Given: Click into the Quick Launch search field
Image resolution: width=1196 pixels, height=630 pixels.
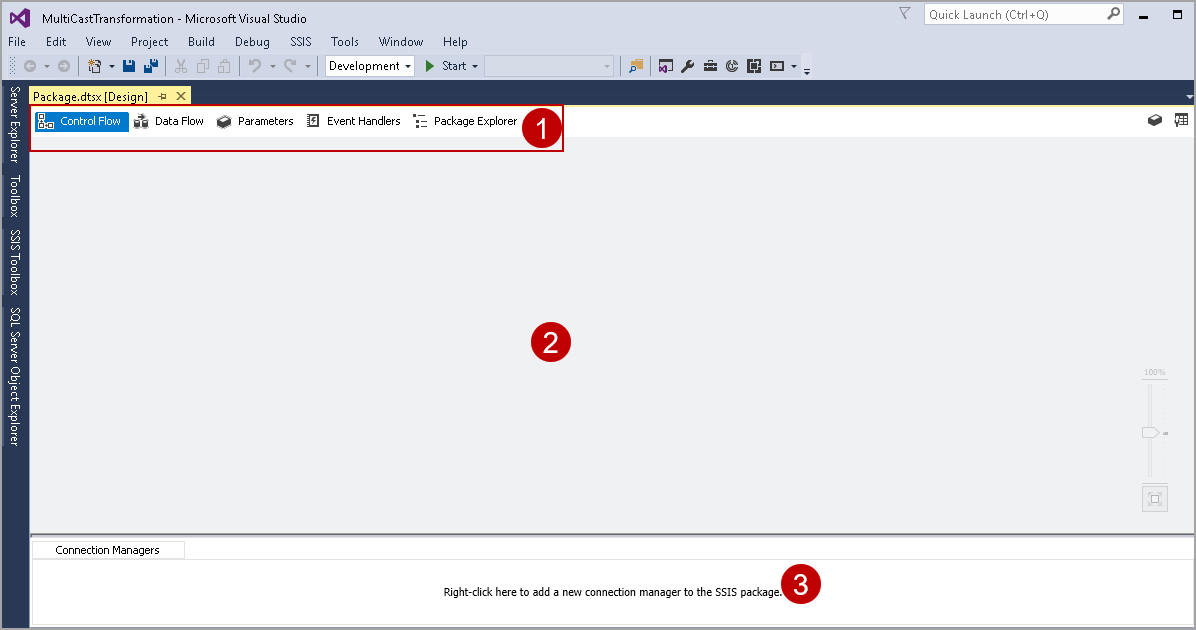Looking at the screenshot, I should coord(1014,14).
